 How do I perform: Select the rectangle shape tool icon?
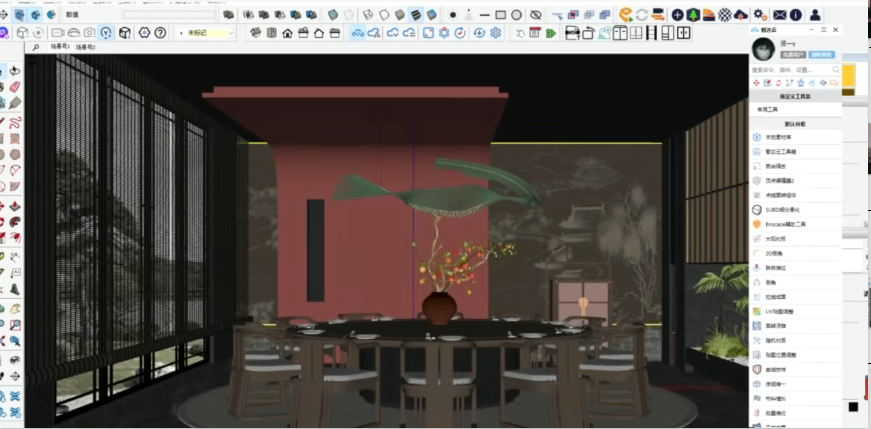coord(501,15)
